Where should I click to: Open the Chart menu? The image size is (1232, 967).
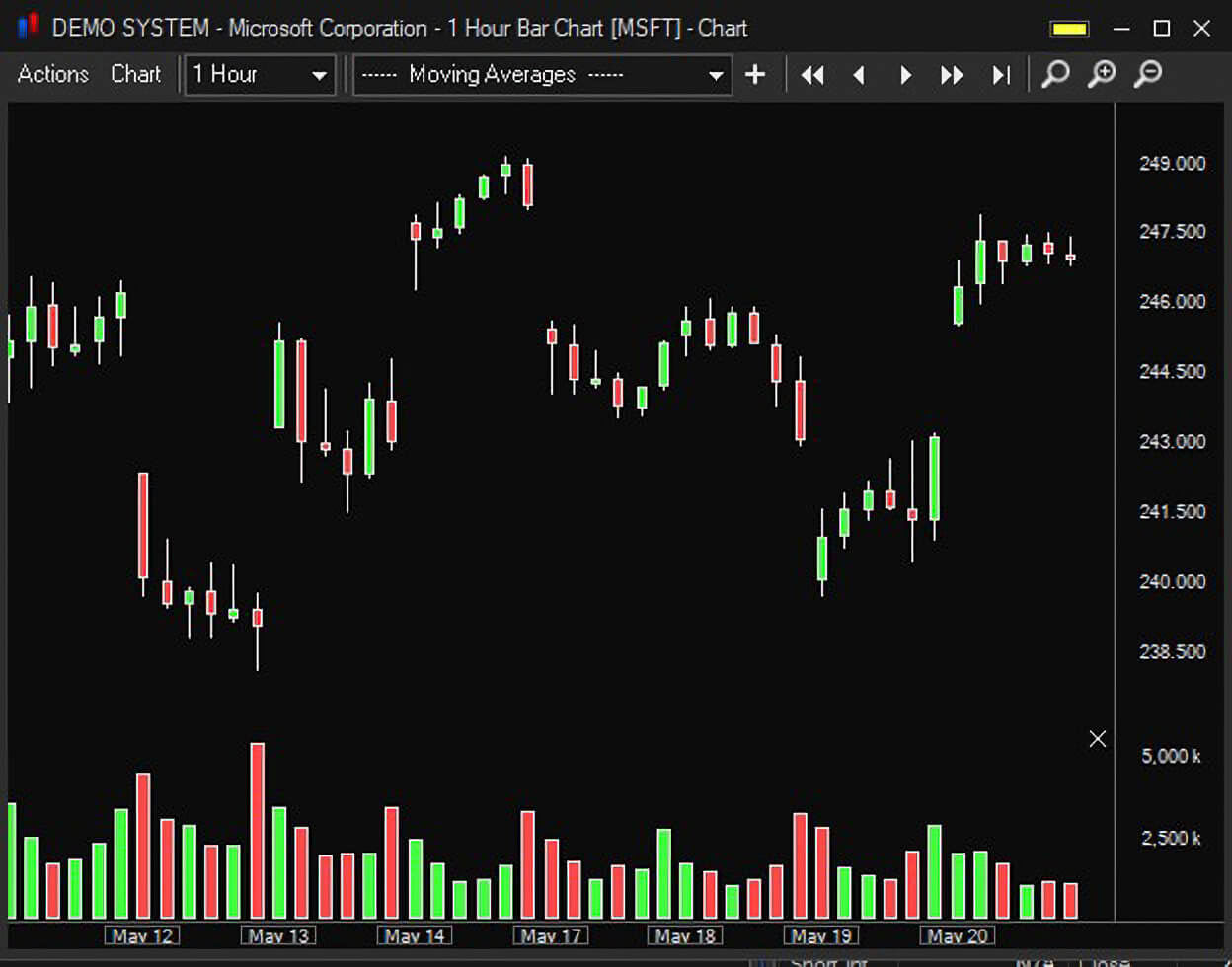pos(135,74)
